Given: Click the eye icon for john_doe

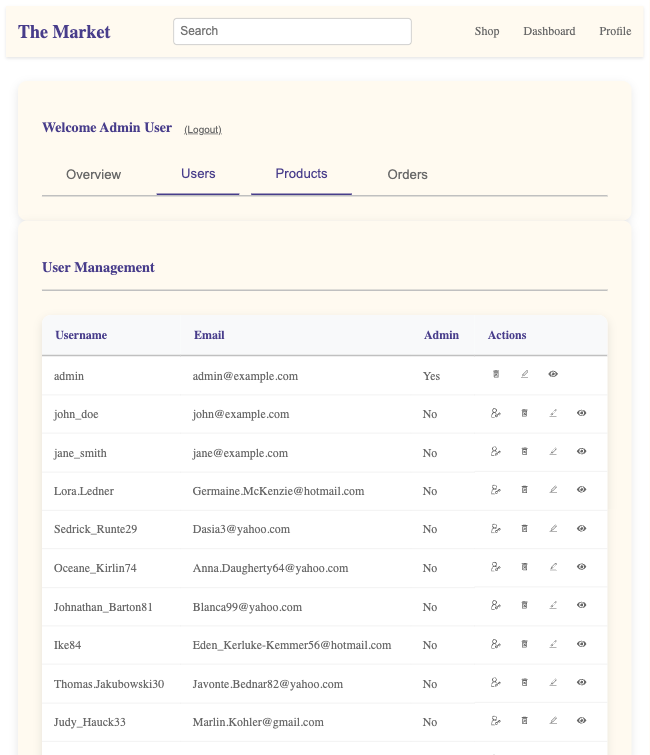Looking at the screenshot, I should point(582,413).
